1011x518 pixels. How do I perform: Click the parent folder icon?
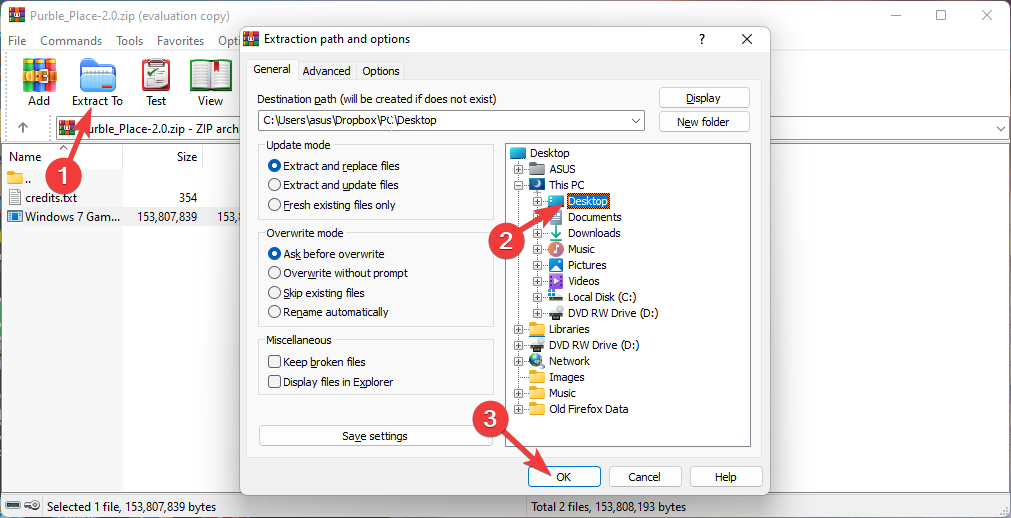click(x=15, y=178)
